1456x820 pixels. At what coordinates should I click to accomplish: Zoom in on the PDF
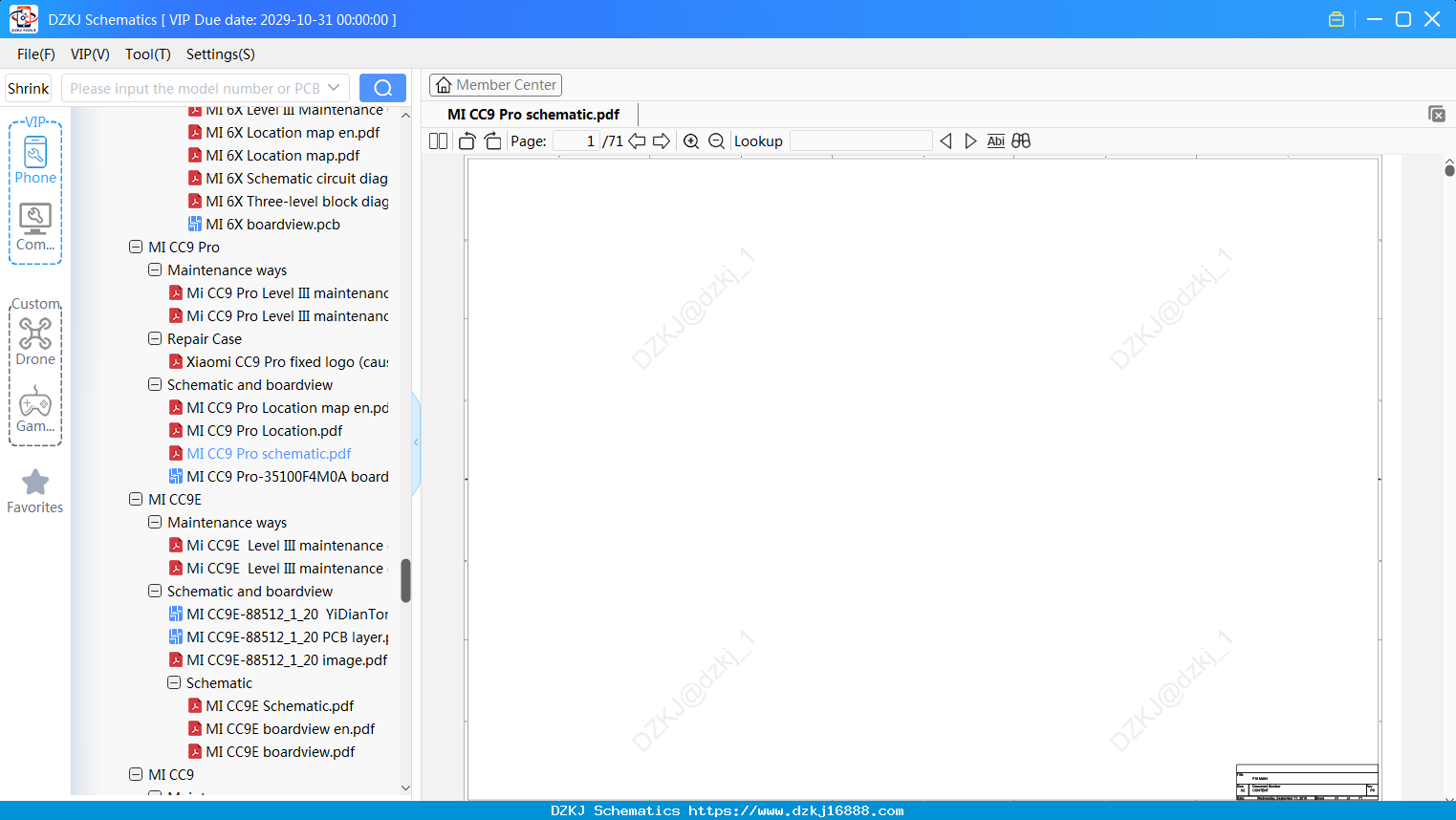pos(691,141)
